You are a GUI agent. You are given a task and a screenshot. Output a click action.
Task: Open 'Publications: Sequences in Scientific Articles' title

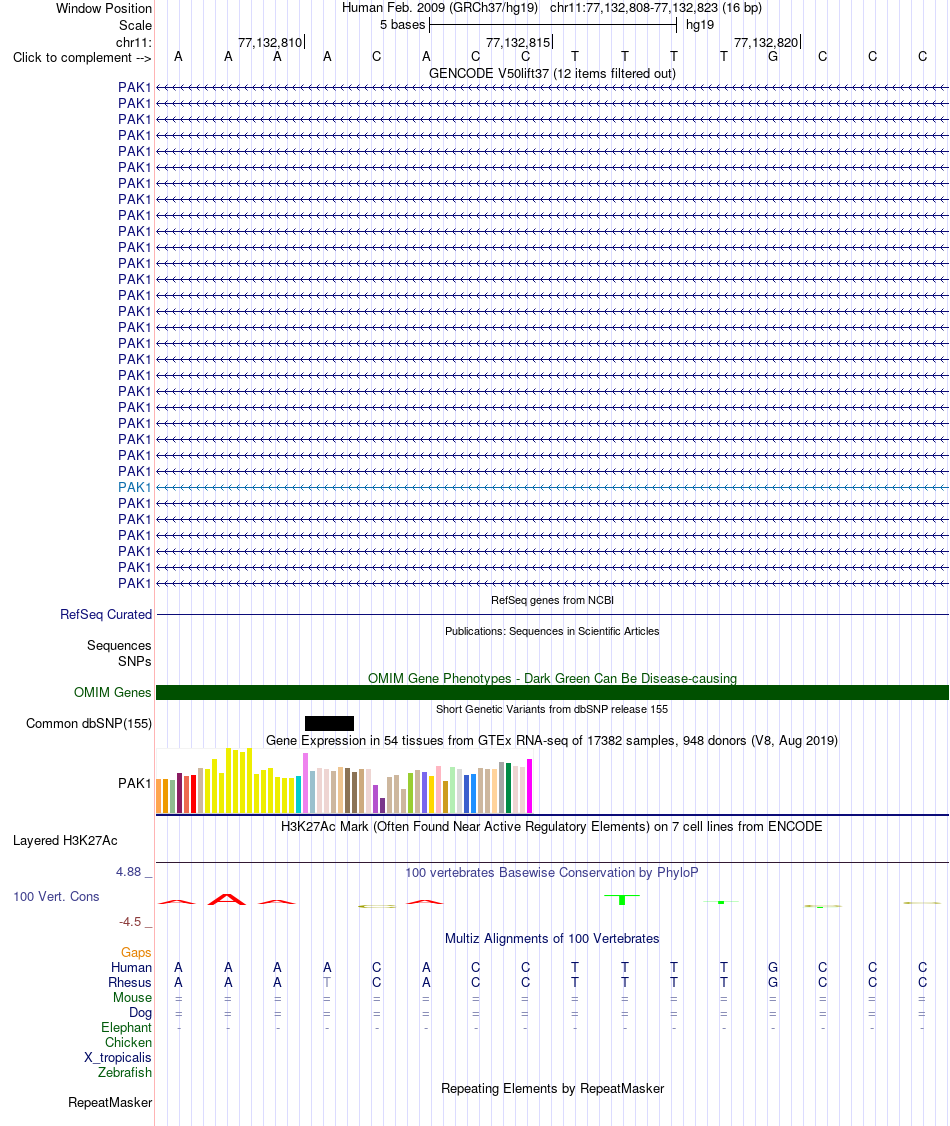[552, 631]
